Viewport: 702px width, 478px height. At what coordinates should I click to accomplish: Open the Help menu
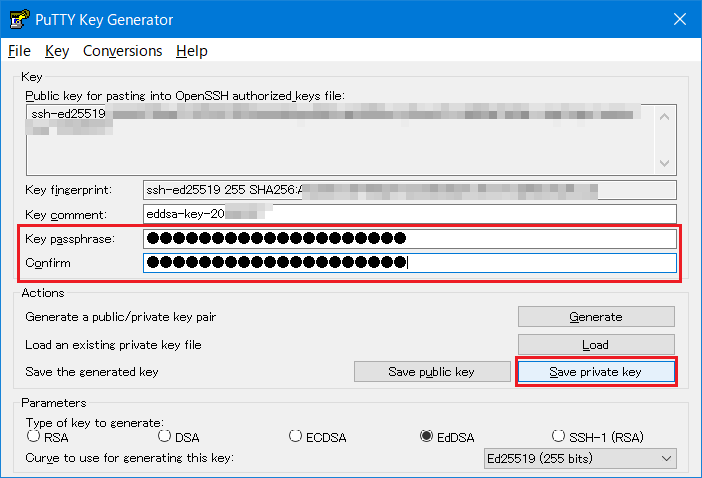191,51
